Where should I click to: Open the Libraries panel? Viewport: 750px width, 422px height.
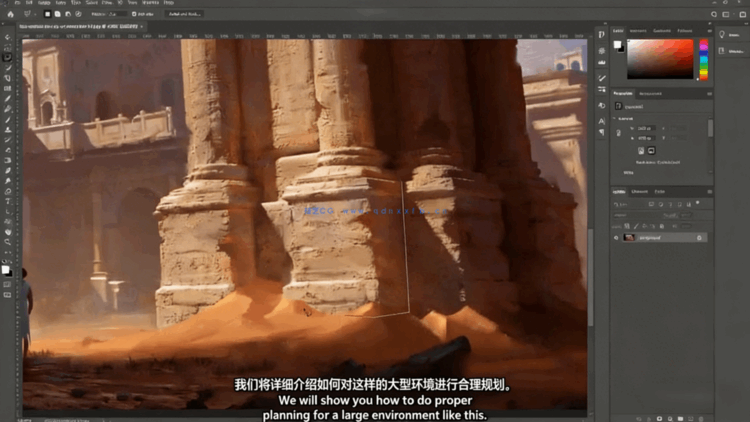coord(730,51)
